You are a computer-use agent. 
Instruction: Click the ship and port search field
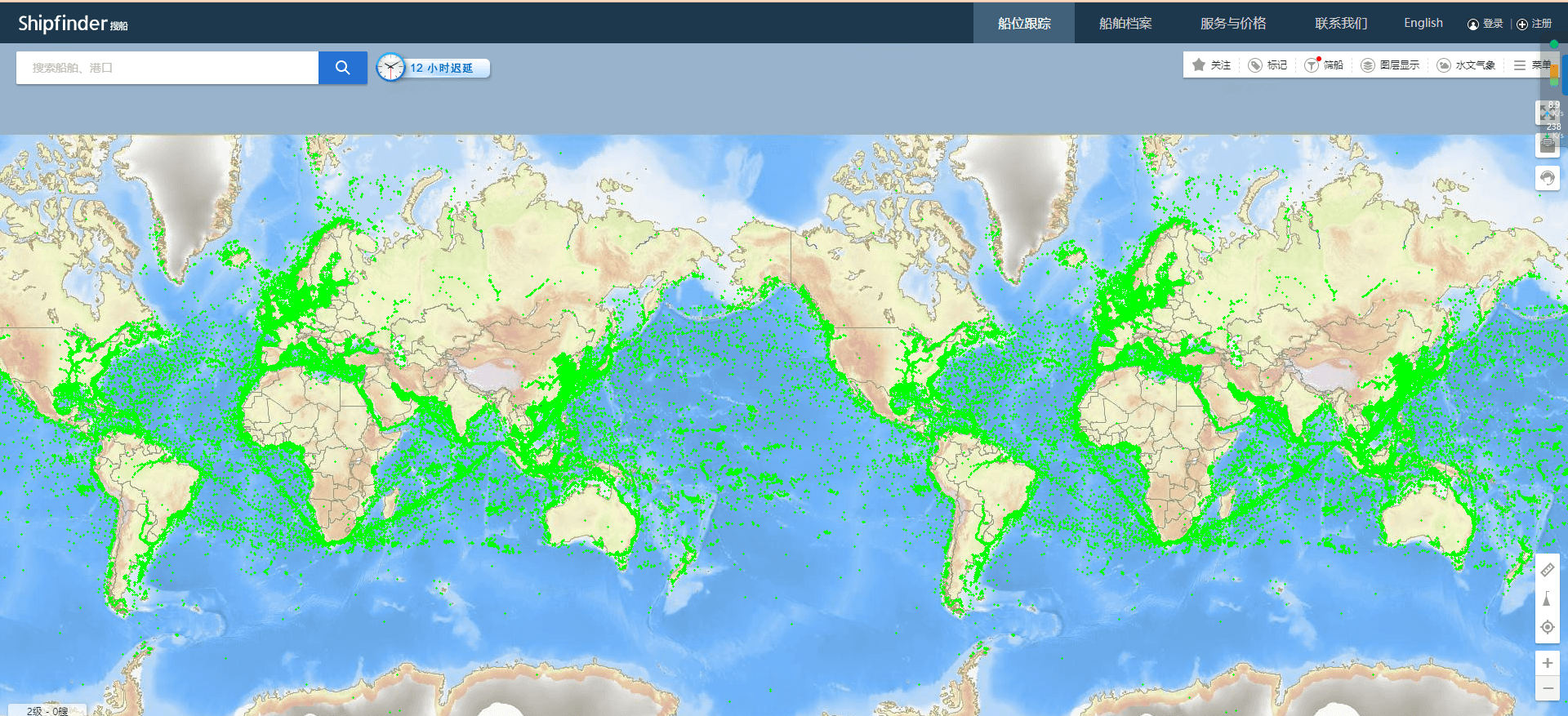tap(167, 68)
